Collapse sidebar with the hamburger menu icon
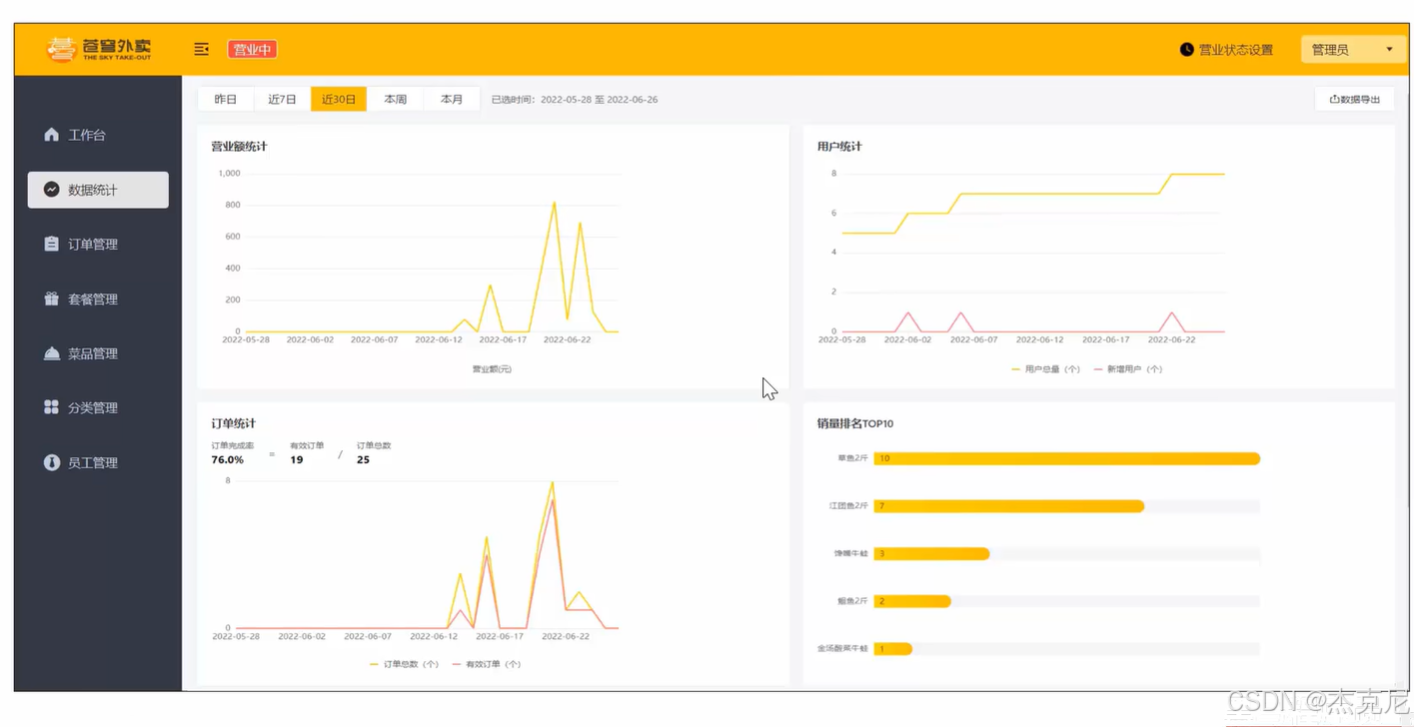1414x727 pixels. [x=201, y=49]
